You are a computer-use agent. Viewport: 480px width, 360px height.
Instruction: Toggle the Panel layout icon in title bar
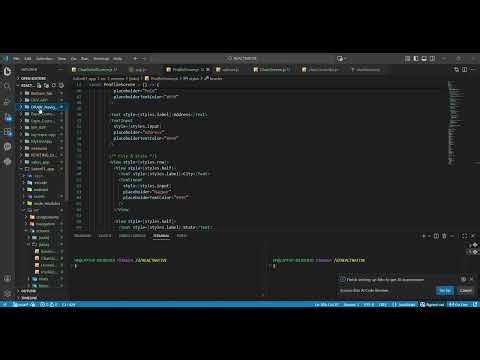pos(424,59)
